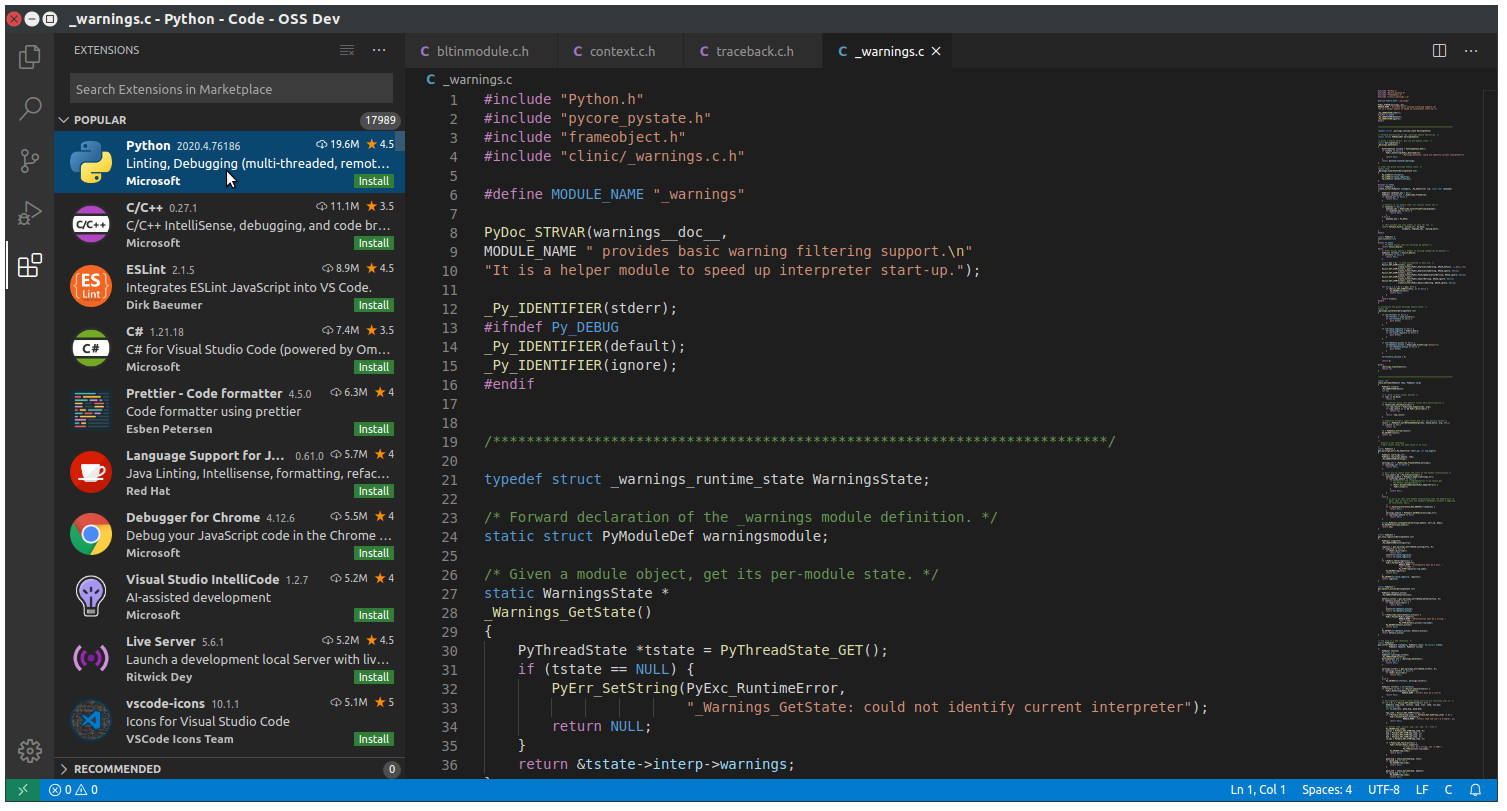
Task: Install Visual Studio IntelliCode
Action: [x=374, y=615]
